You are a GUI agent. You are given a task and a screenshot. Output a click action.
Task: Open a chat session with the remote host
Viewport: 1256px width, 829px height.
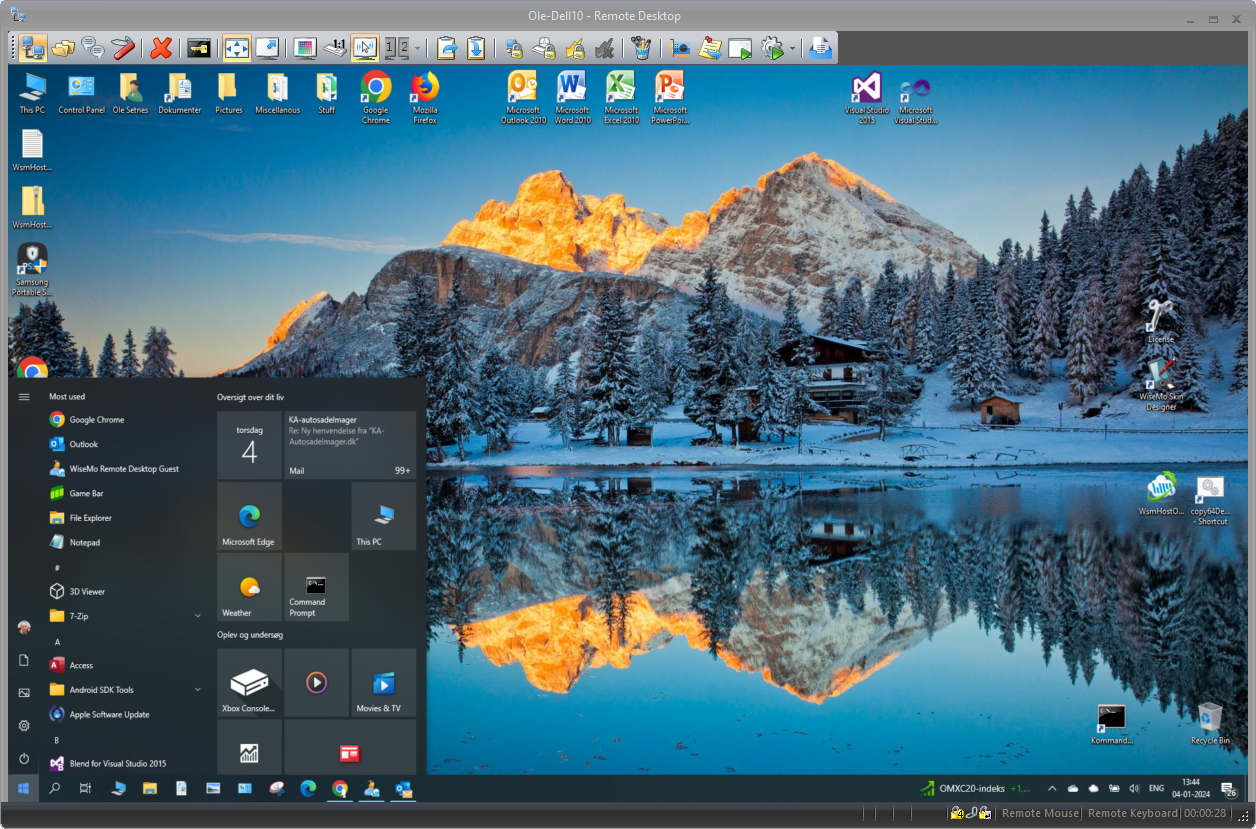(94, 47)
